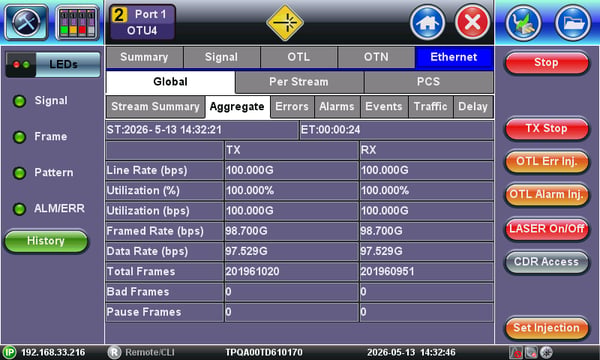Viewport: 600px width, 360px height.
Task: Click the Remote/CLI R icon
Action: click(x=114, y=352)
